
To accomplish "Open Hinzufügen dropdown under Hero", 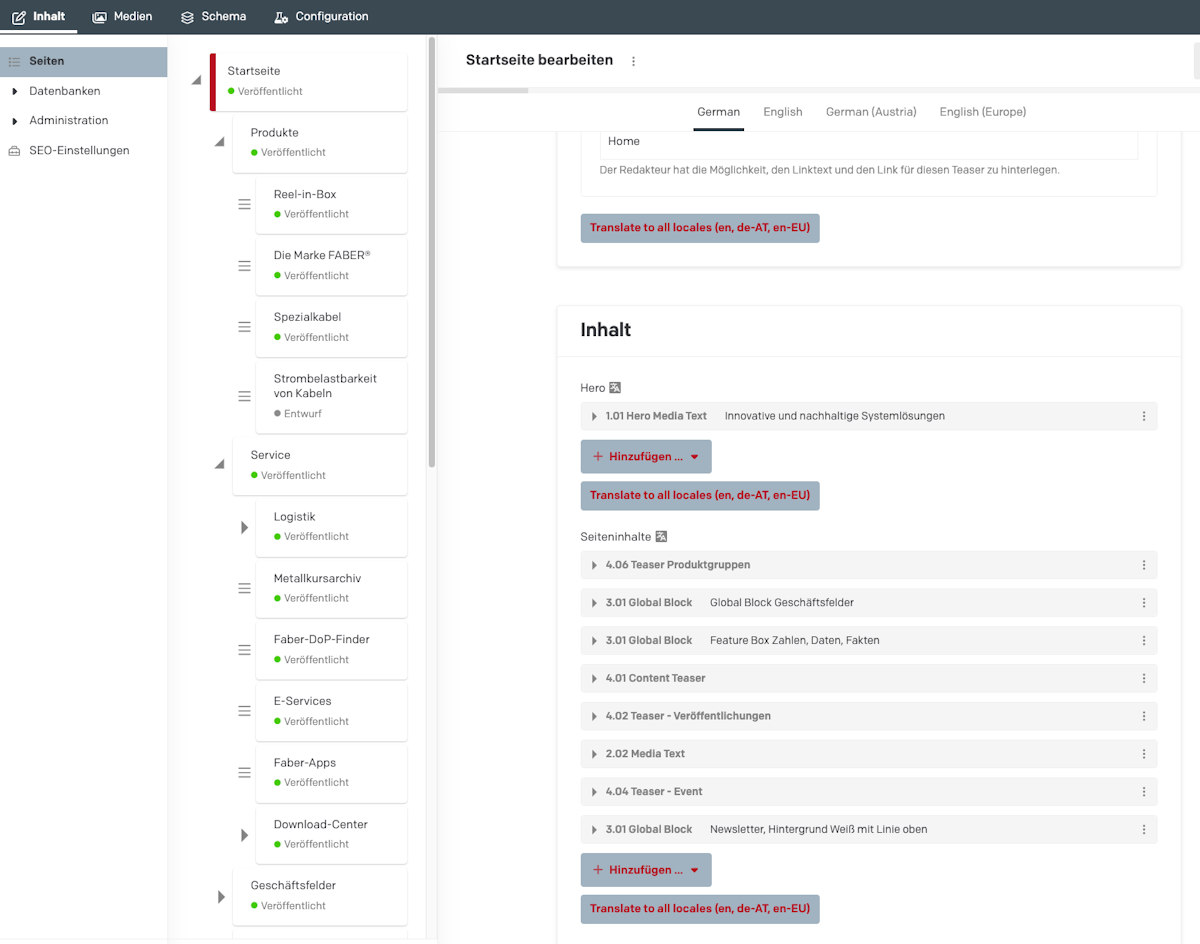I will click(646, 457).
